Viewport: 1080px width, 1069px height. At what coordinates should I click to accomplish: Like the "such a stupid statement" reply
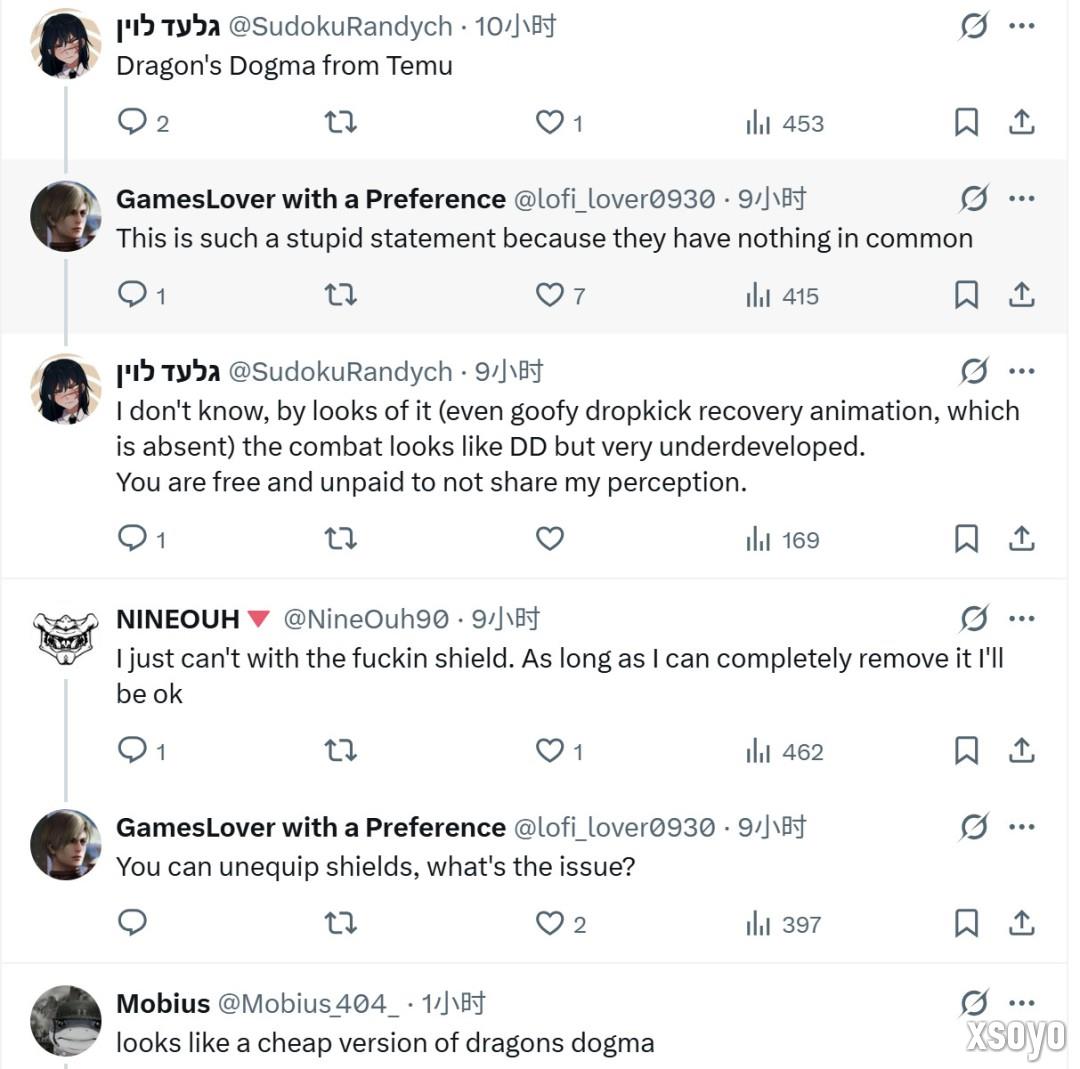(550, 295)
